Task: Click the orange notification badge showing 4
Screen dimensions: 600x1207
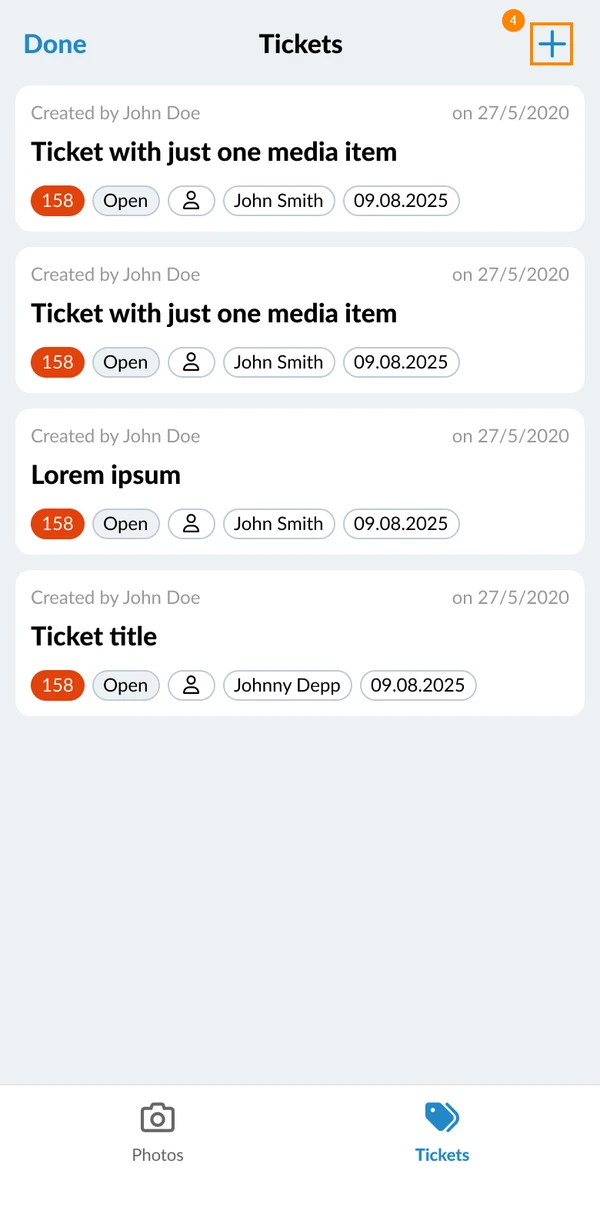Action: [513, 20]
